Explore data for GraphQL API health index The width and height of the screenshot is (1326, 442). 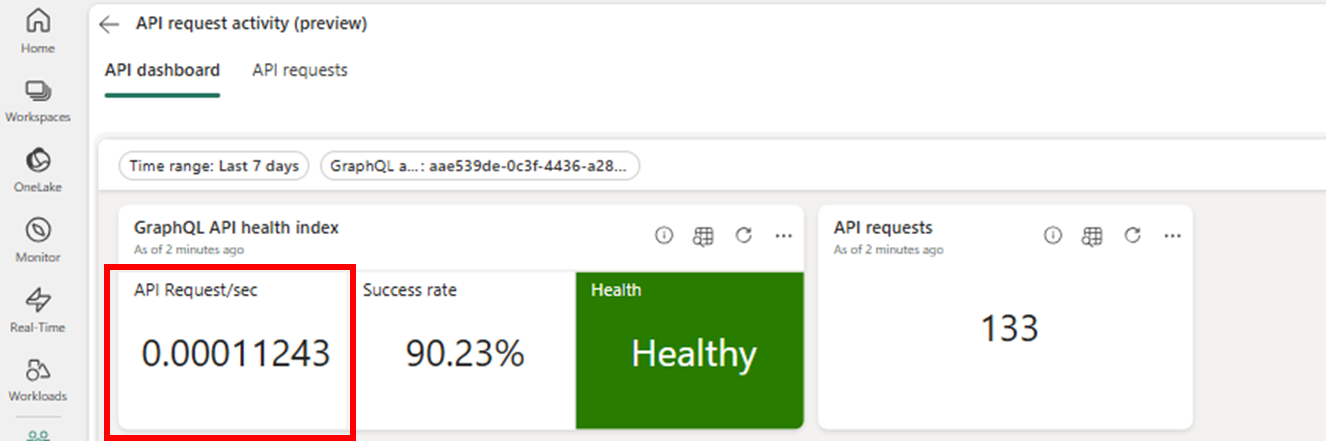(x=704, y=235)
